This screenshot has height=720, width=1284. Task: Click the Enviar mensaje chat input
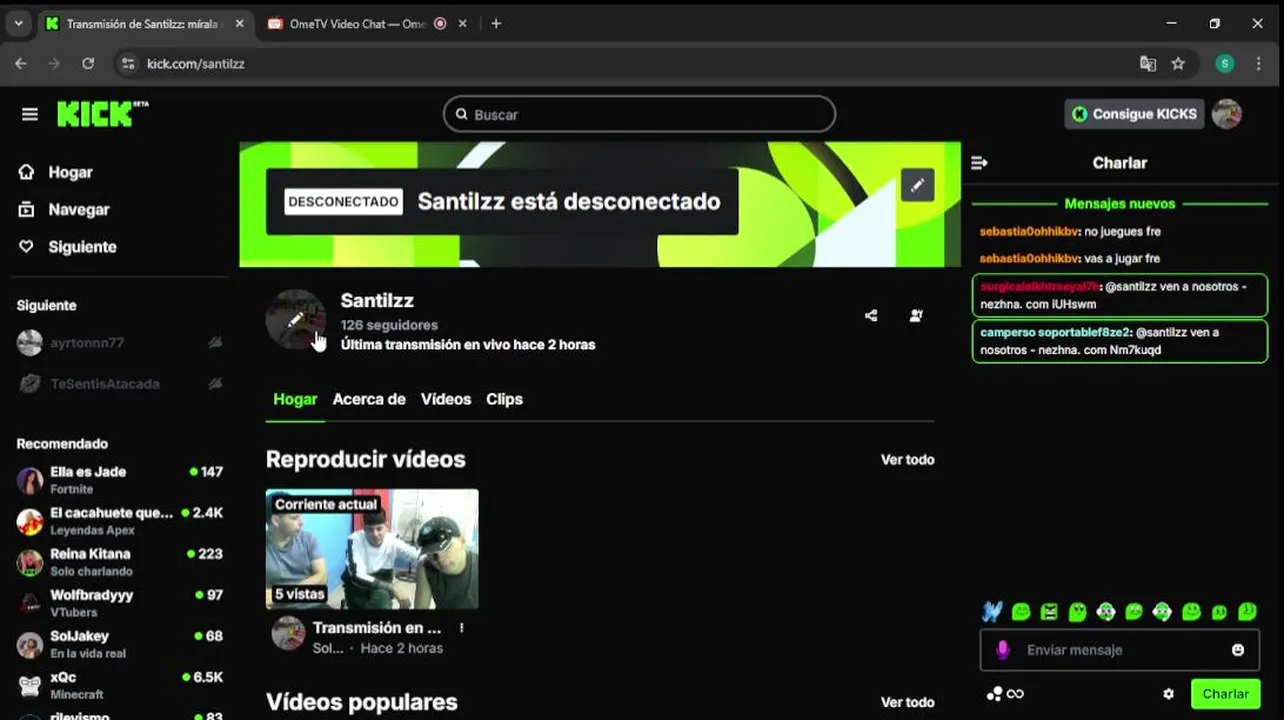pyautogui.click(x=1120, y=650)
